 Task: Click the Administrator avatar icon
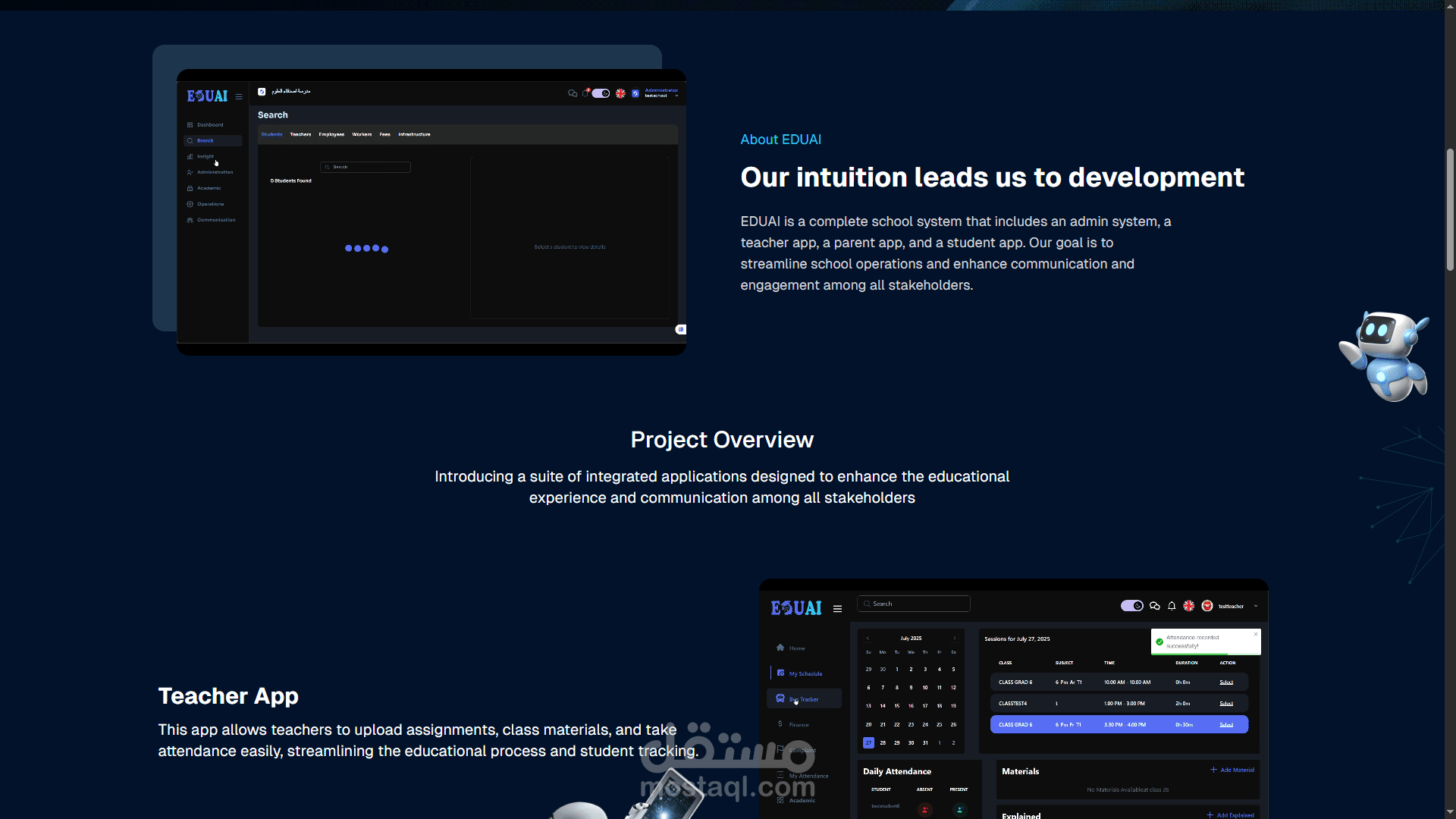635,93
